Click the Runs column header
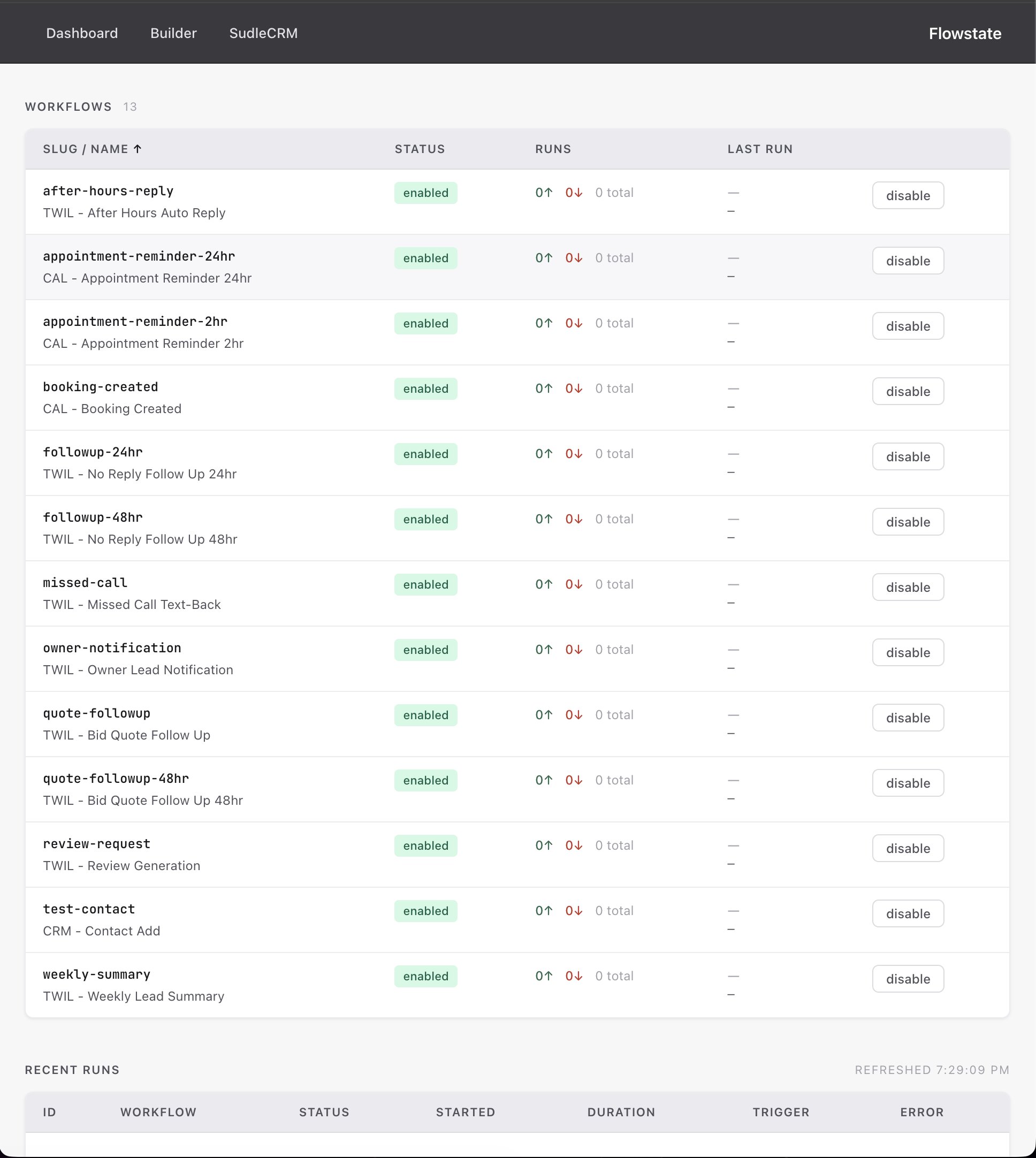This screenshot has width=1036, height=1158. click(553, 149)
